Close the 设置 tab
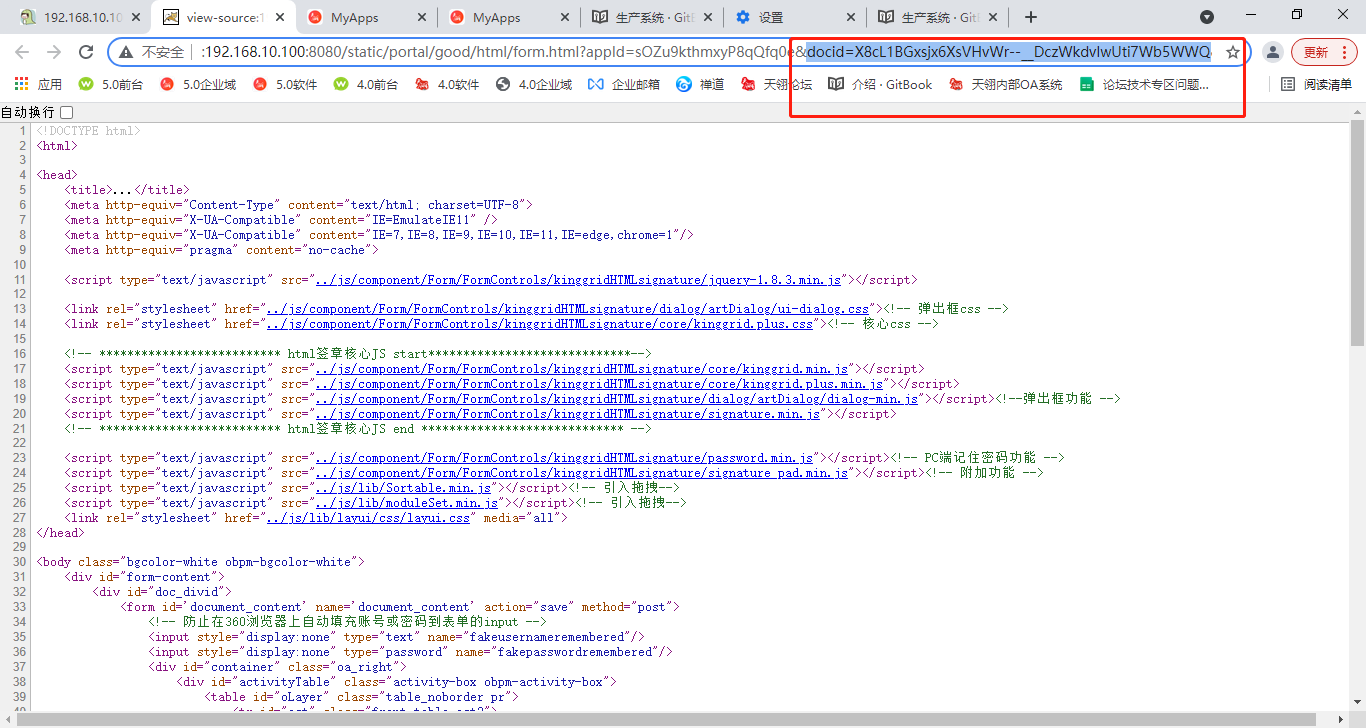1366x728 pixels. [x=851, y=17]
